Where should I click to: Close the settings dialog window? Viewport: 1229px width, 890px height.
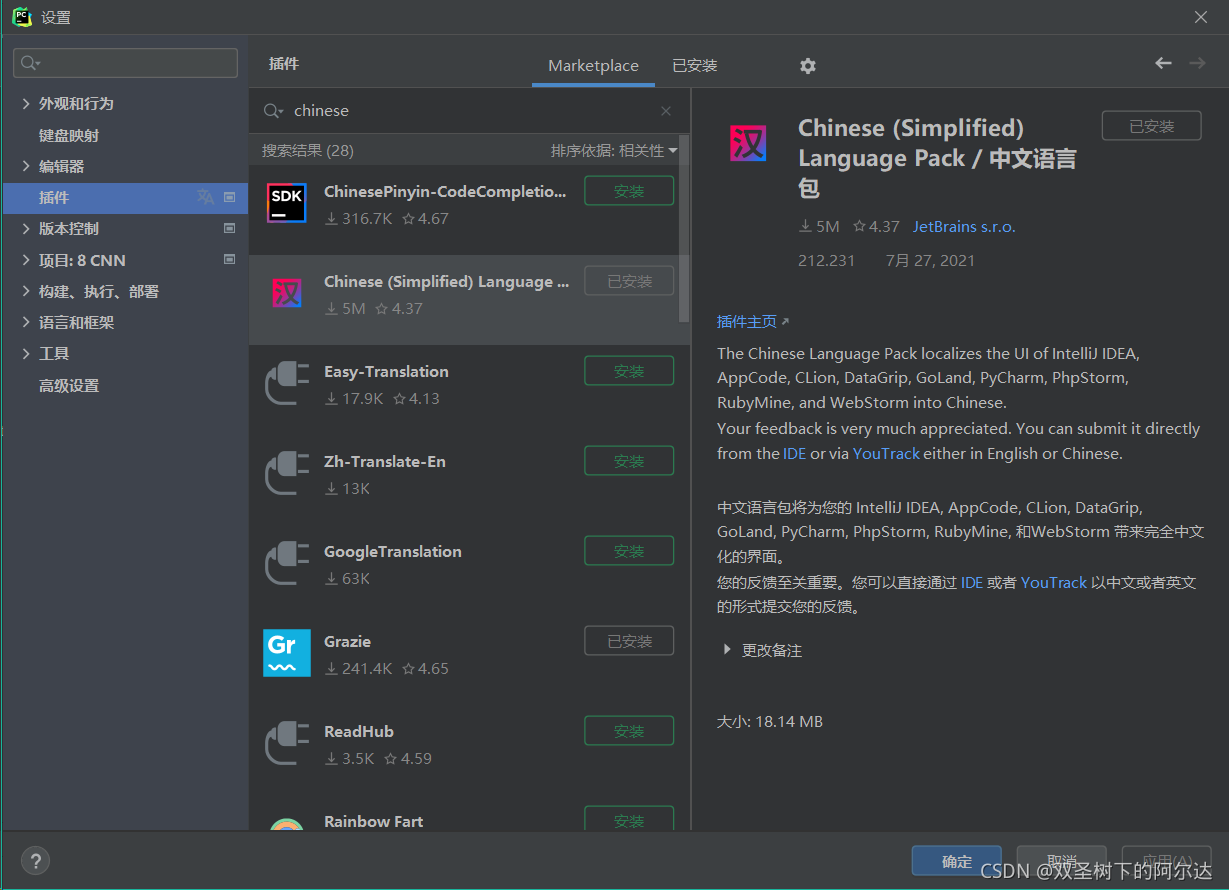tap(1201, 17)
